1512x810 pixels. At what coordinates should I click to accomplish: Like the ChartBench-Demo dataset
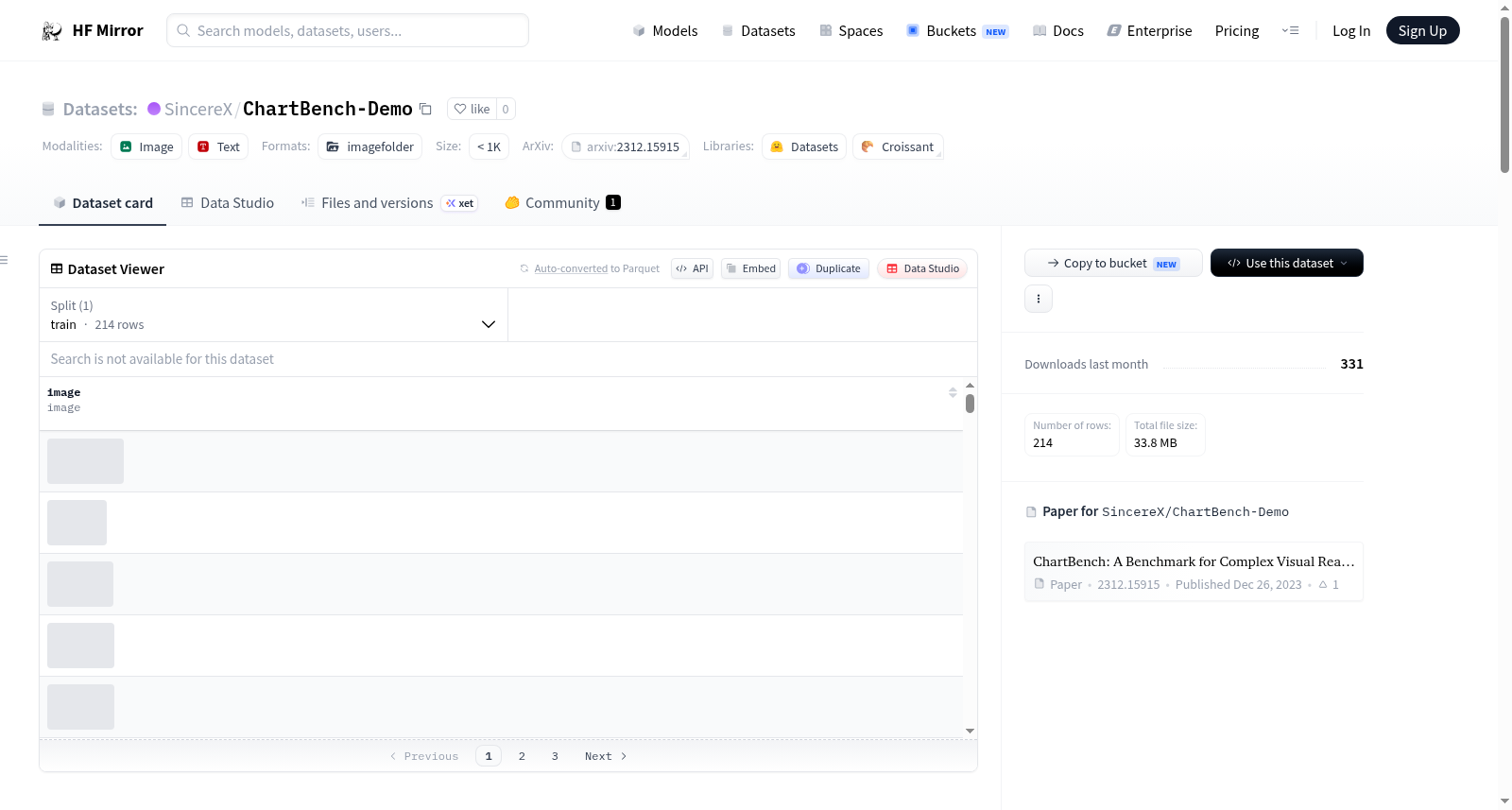tap(472, 109)
